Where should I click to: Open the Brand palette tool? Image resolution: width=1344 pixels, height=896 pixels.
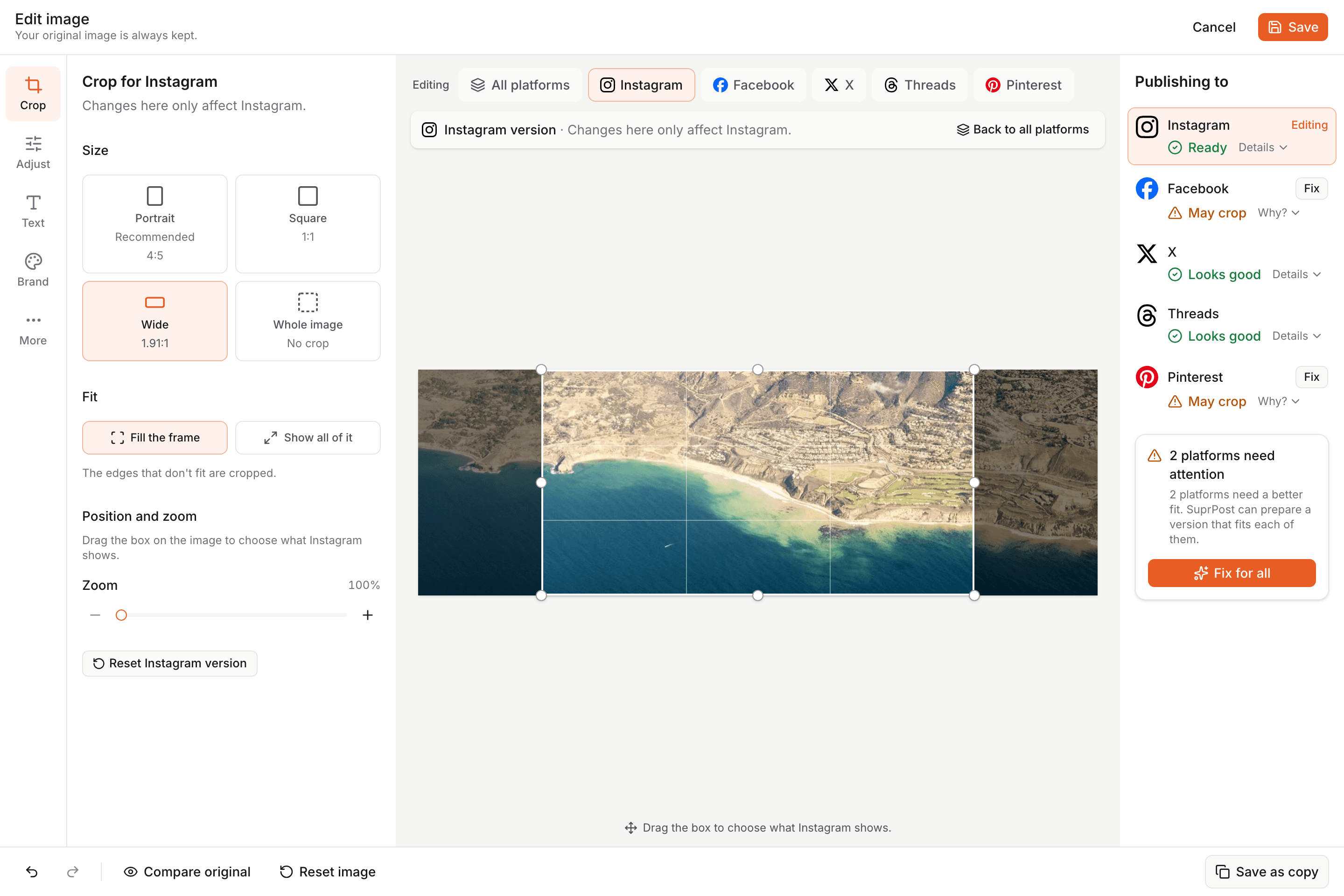click(33, 270)
